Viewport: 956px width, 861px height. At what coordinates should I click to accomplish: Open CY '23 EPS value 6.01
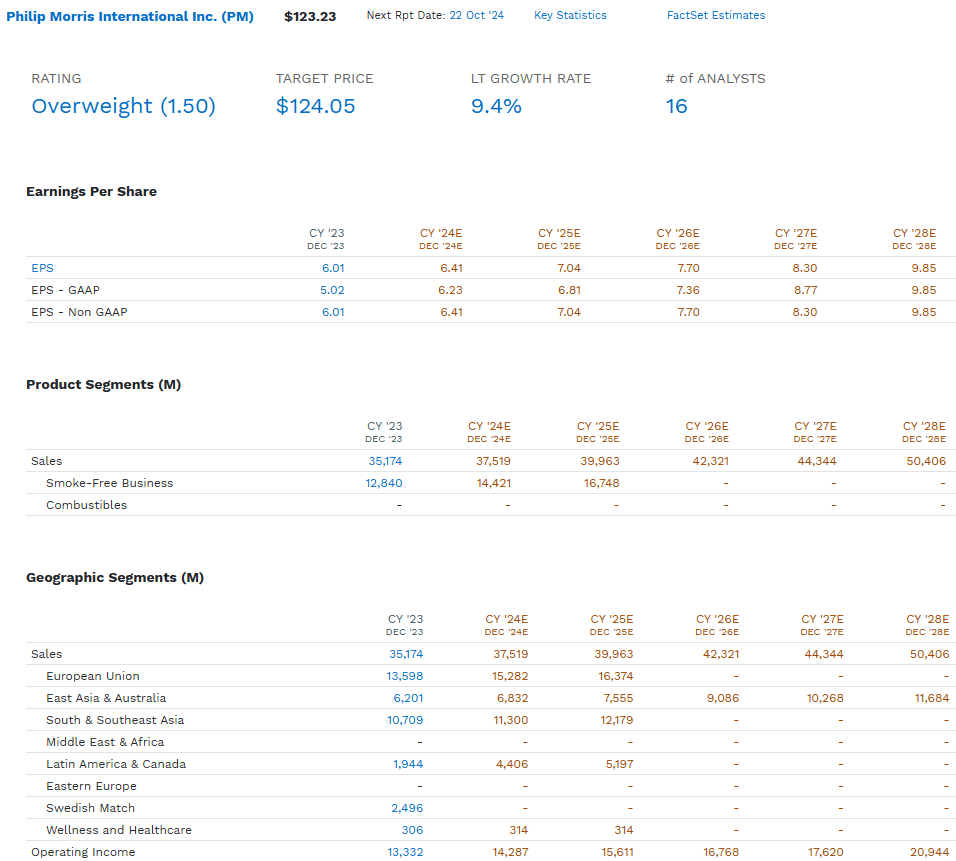335,268
